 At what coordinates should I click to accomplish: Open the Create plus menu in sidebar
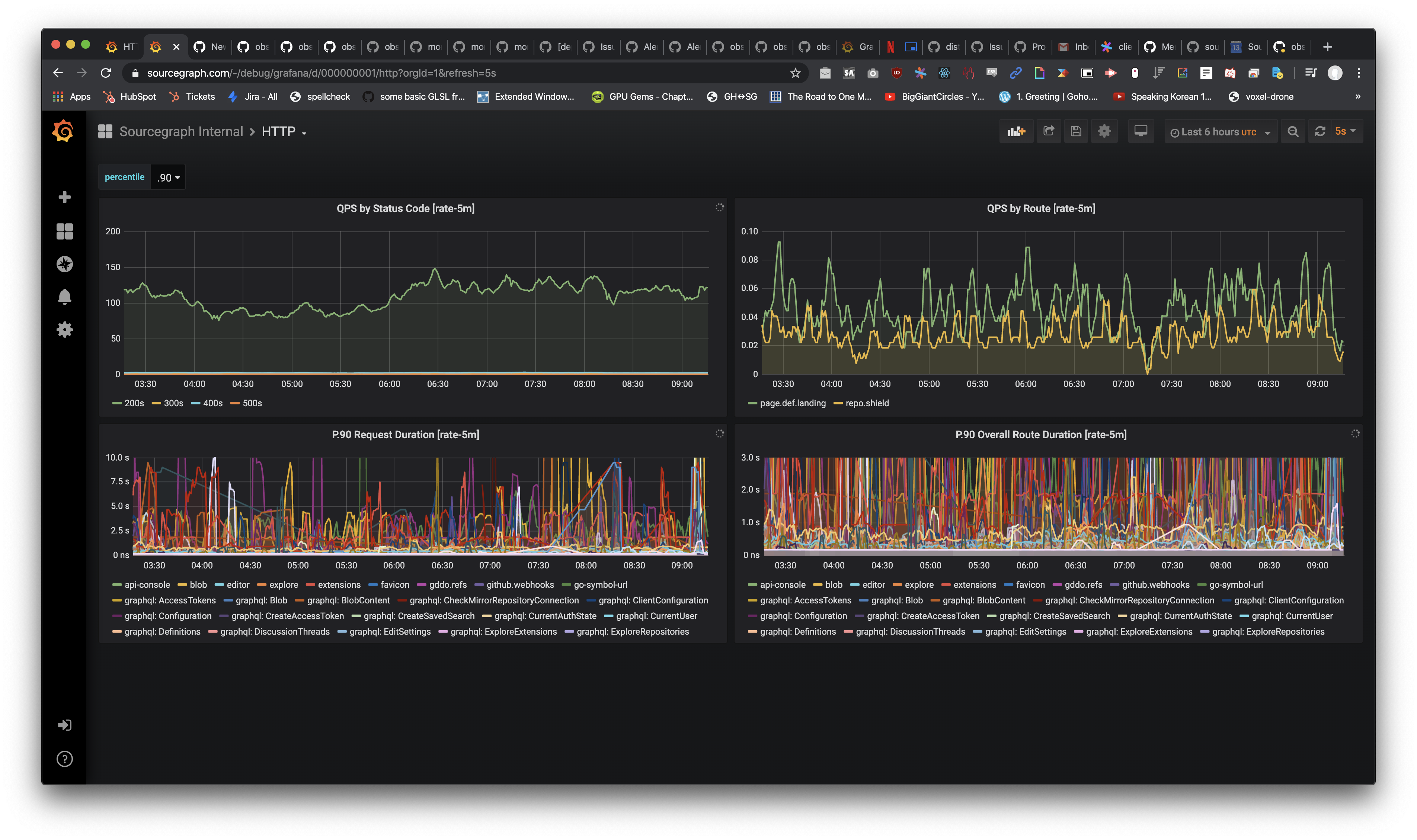click(64, 197)
